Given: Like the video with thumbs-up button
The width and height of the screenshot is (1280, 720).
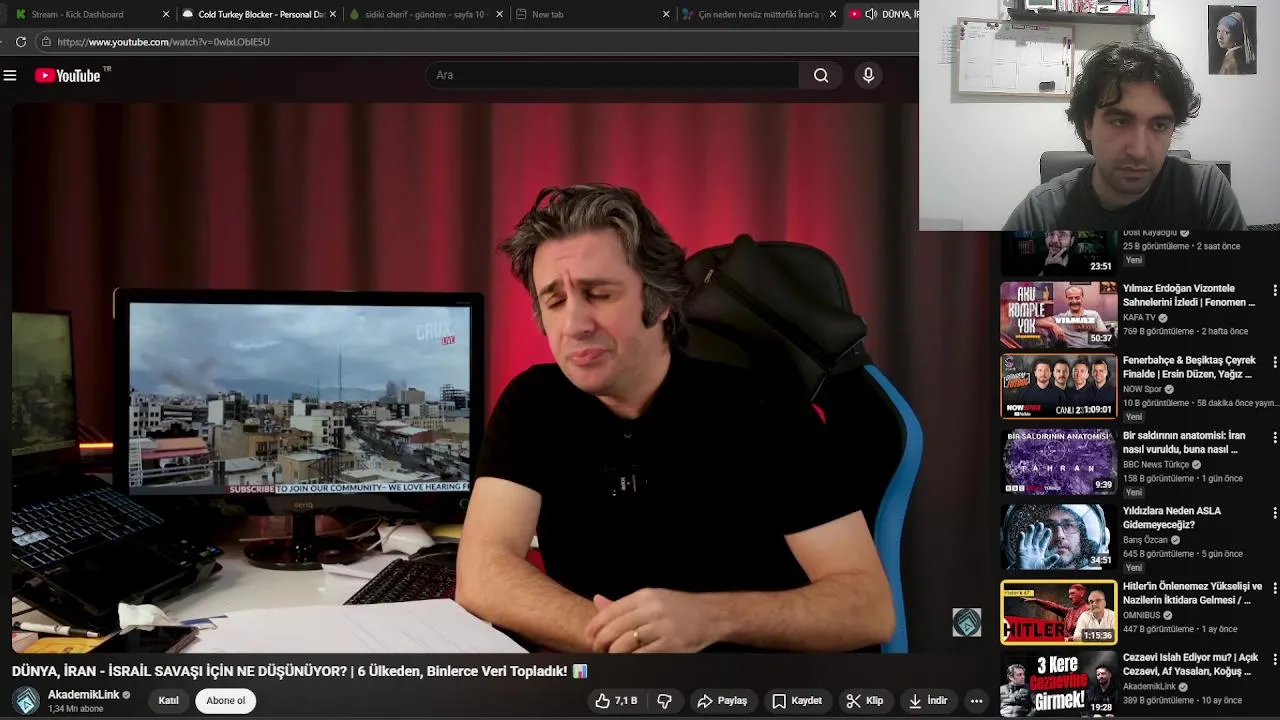Looking at the screenshot, I should point(616,701).
